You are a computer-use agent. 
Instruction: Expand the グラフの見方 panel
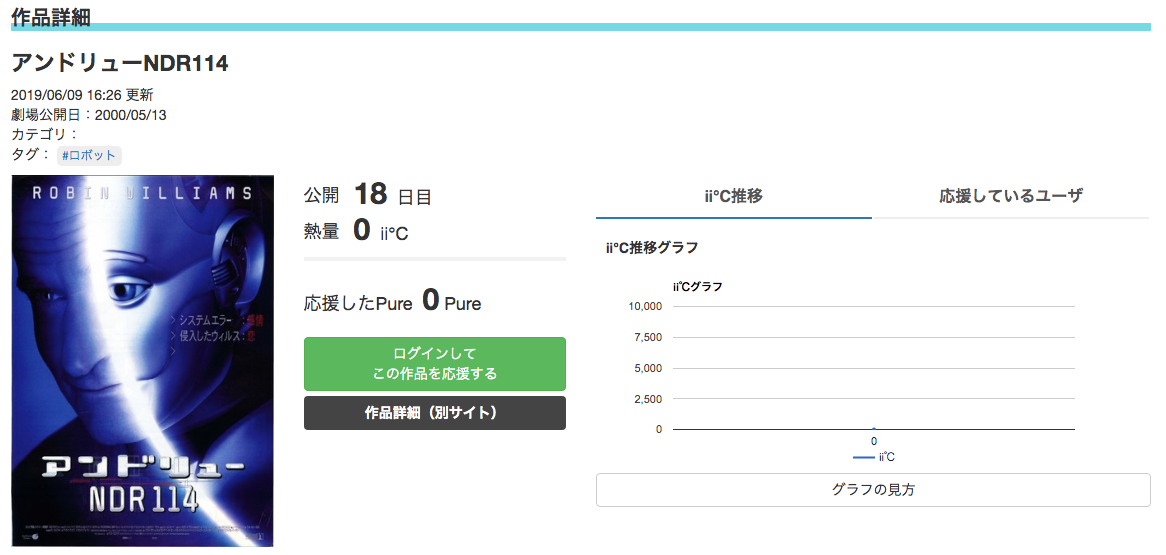(873, 490)
